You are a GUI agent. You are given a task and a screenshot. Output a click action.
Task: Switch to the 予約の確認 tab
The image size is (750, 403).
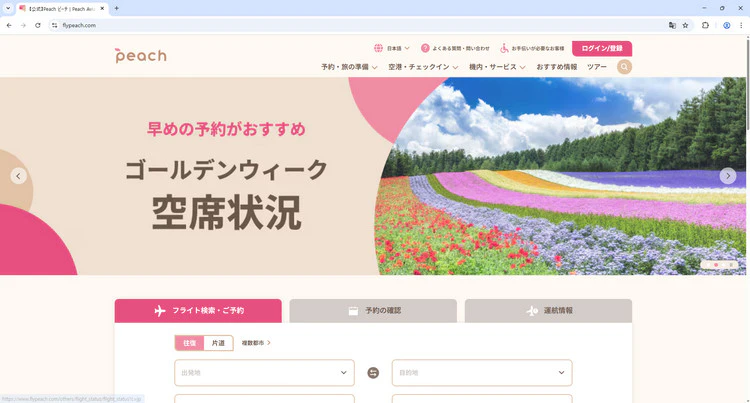coord(373,311)
